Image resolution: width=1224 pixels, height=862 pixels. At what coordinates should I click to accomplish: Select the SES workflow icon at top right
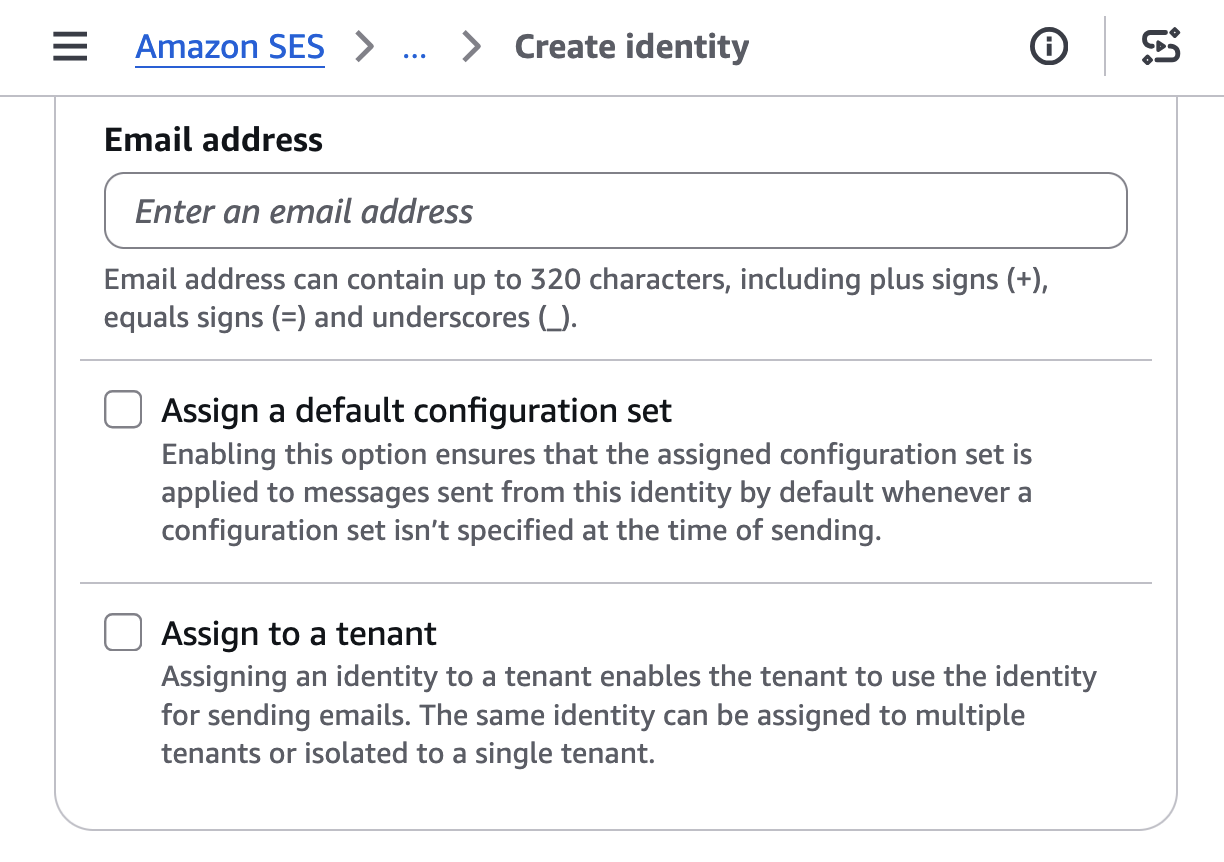[x=1161, y=46]
